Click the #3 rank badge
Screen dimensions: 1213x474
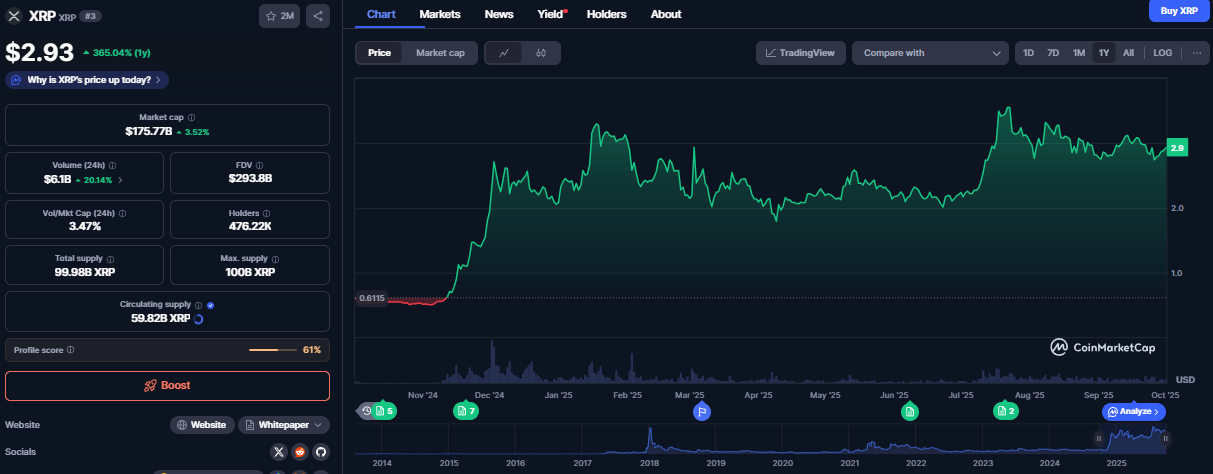click(x=92, y=16)
